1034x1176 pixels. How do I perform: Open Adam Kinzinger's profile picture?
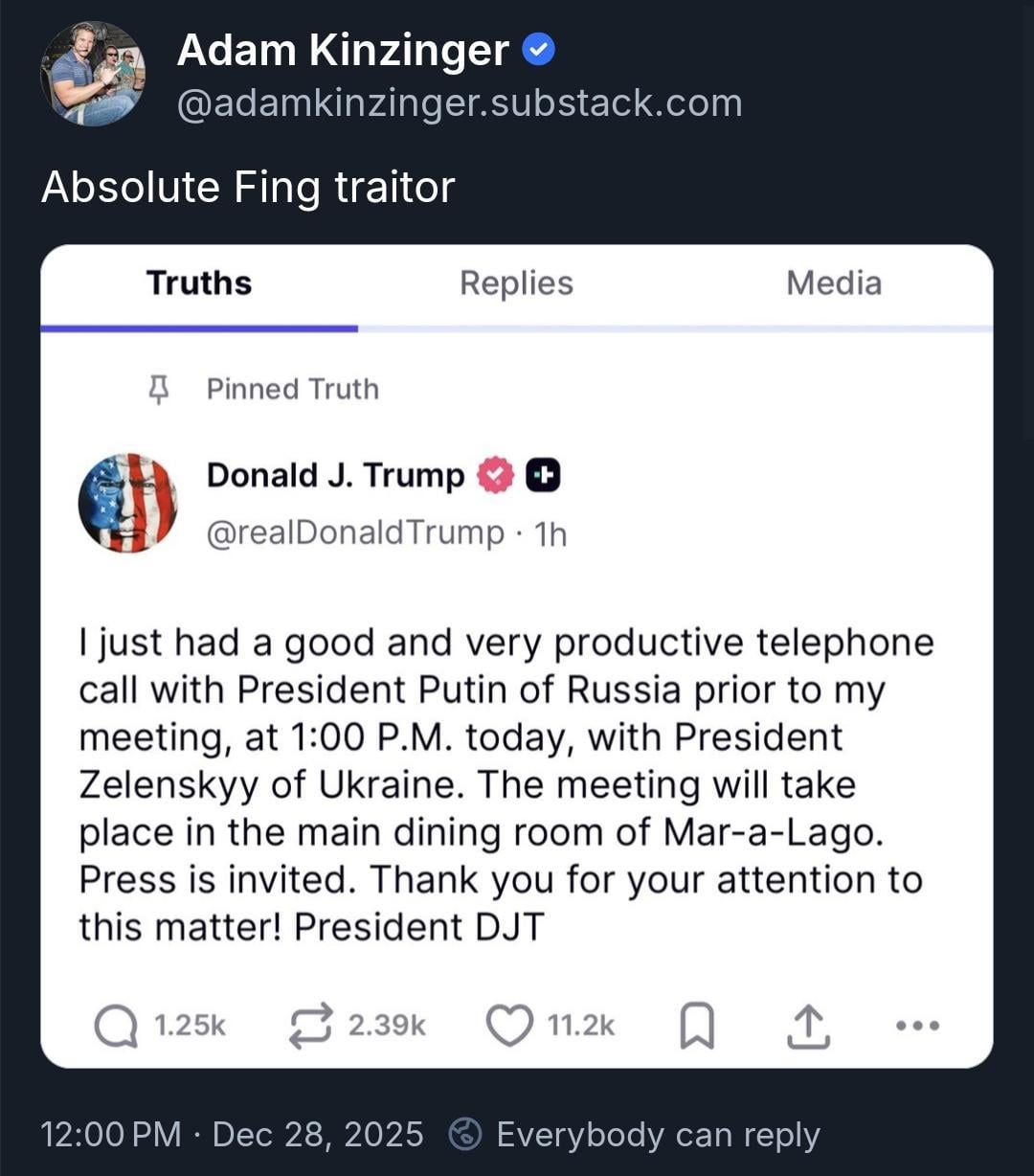pyautogui.click(x=92, y=74)
